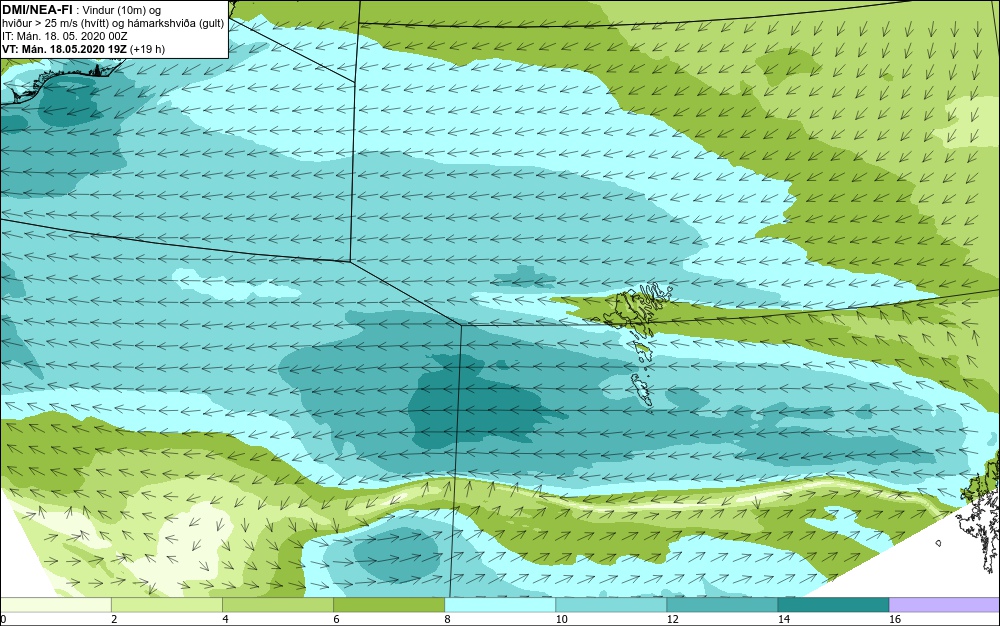
Task: Pick the 8–10 m/s light cyan swatch
Action: (499, 605)
